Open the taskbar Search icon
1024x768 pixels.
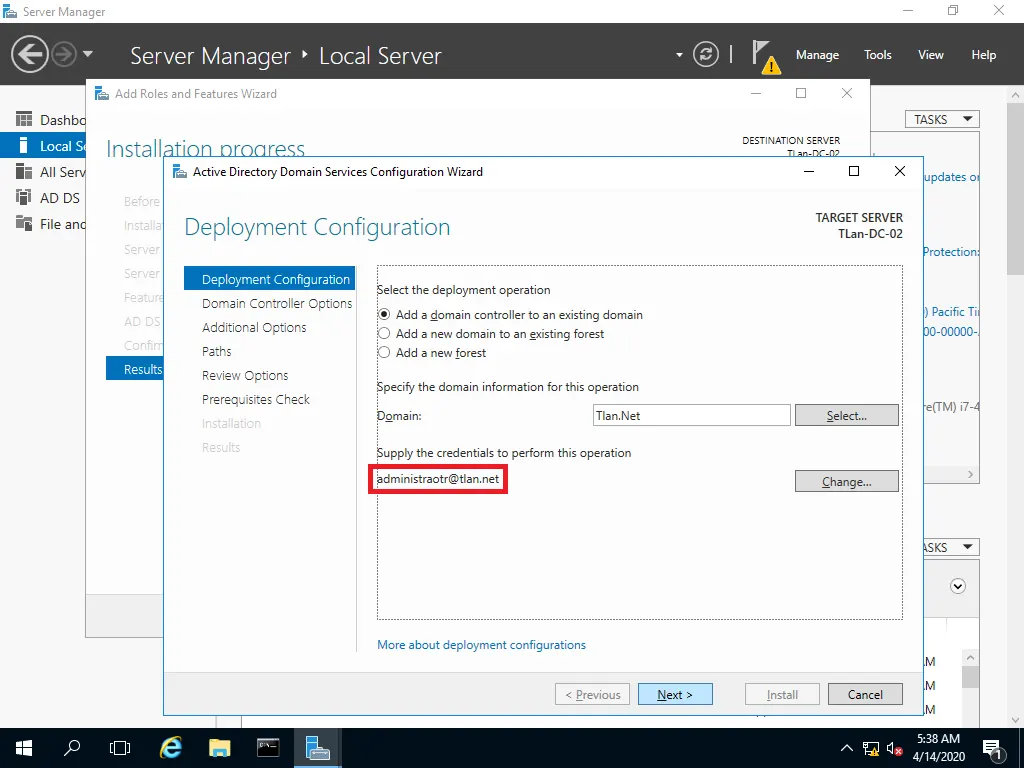click(x=72, y=748)
